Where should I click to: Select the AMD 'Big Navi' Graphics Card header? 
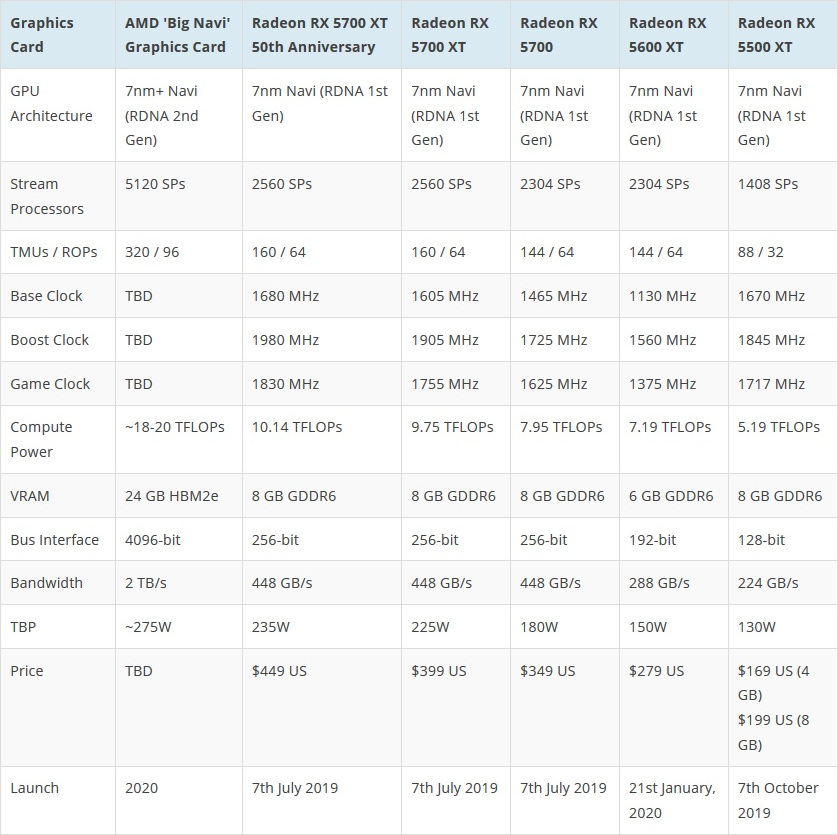pos(179,35)
